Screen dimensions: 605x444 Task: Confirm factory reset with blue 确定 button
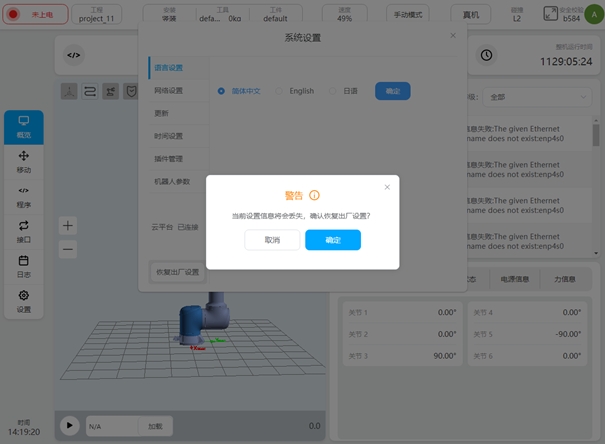pos(332,240)
